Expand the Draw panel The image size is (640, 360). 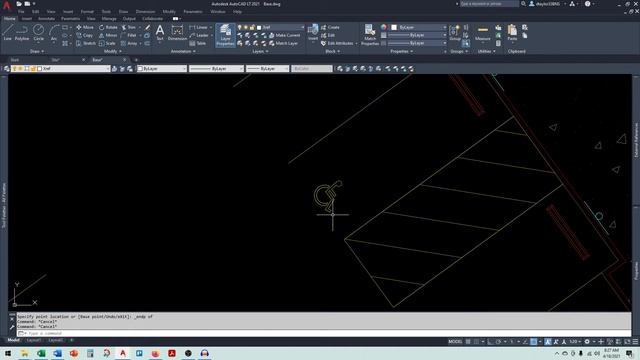(x=37, y=51)
